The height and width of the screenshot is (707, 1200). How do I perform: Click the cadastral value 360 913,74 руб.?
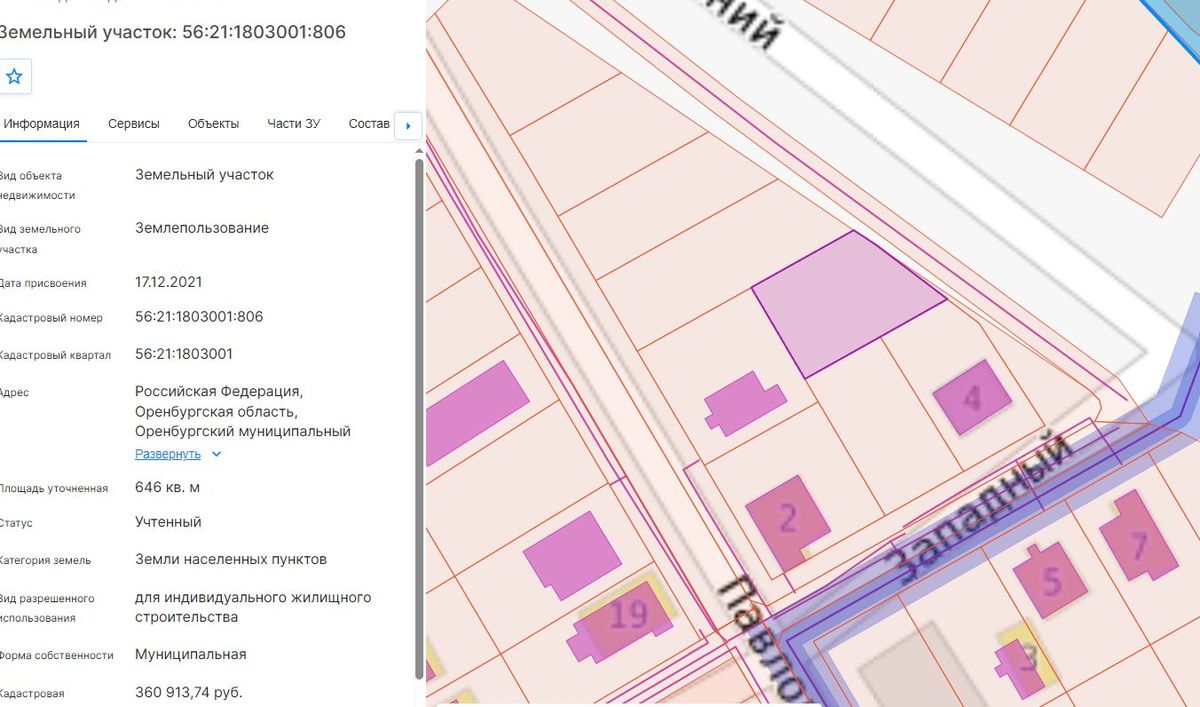click(x=189, y=692)
